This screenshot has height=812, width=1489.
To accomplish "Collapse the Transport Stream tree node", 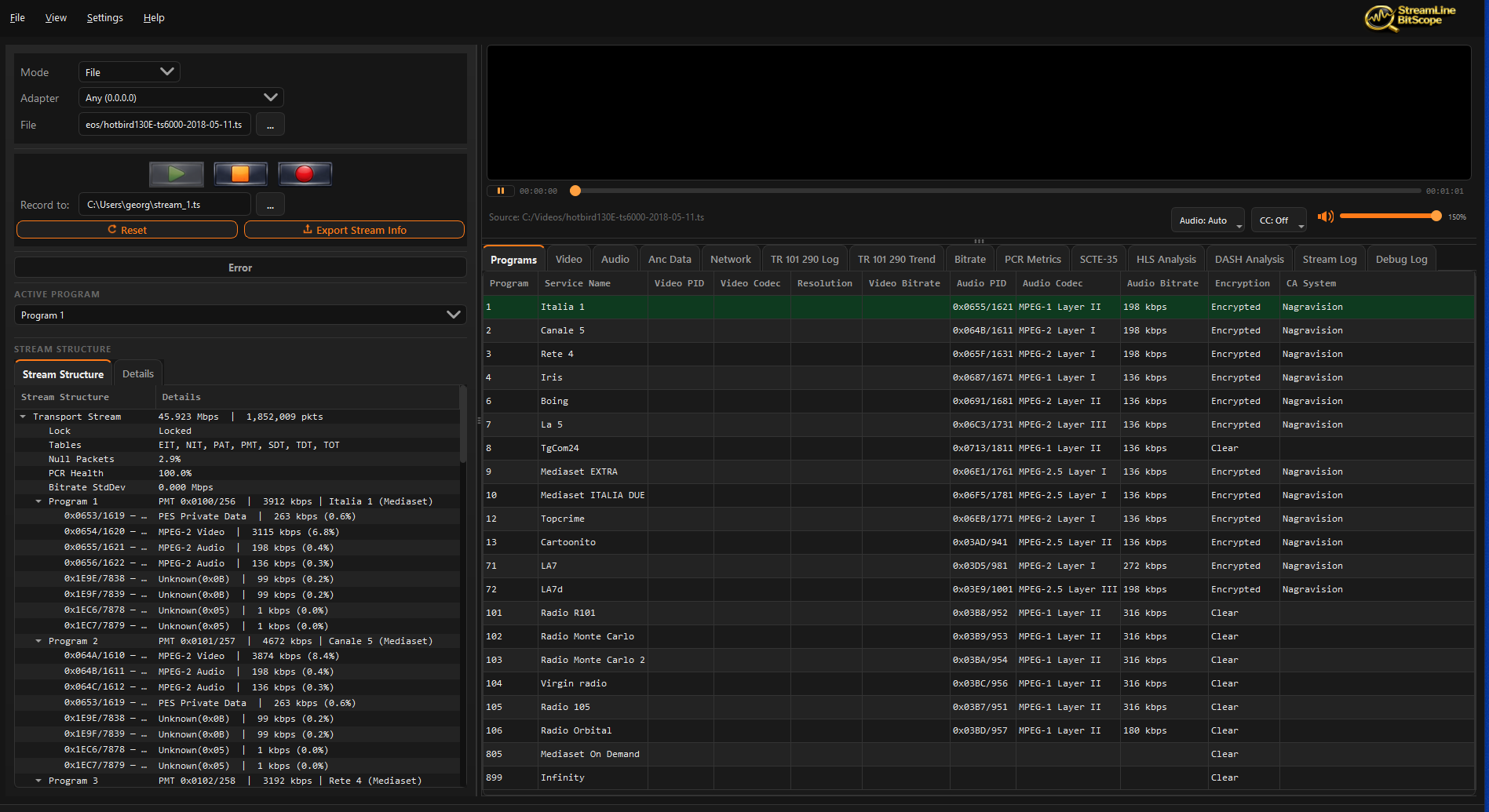I will tap(23, 417).
